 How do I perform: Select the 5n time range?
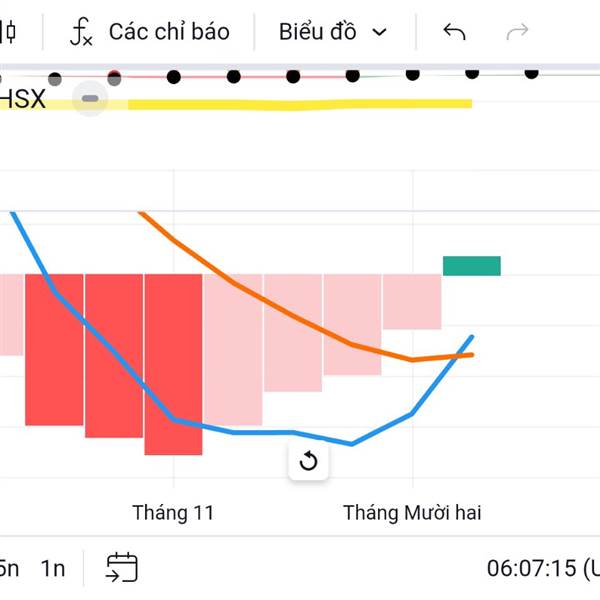pyautogui.click(x=8, y=568)
